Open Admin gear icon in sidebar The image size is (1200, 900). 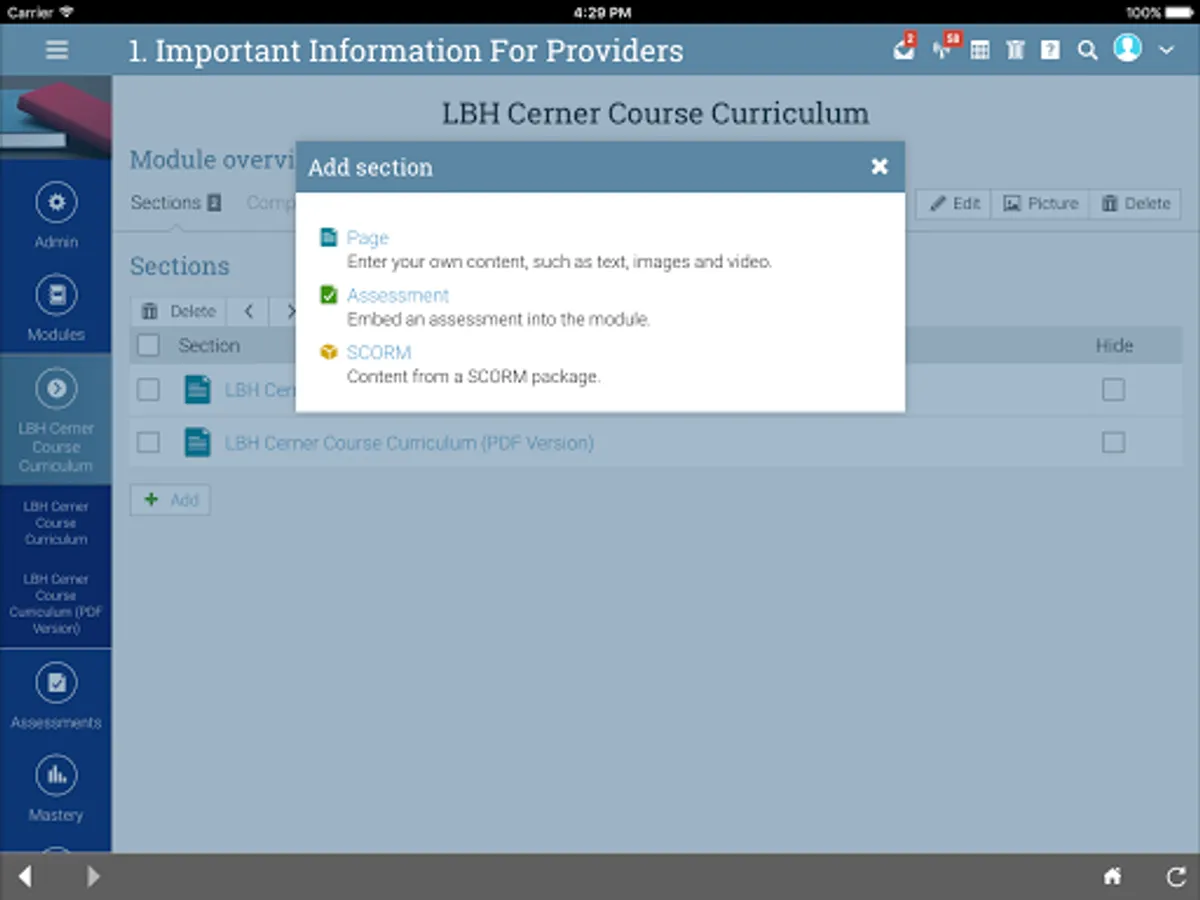point(56,202)
